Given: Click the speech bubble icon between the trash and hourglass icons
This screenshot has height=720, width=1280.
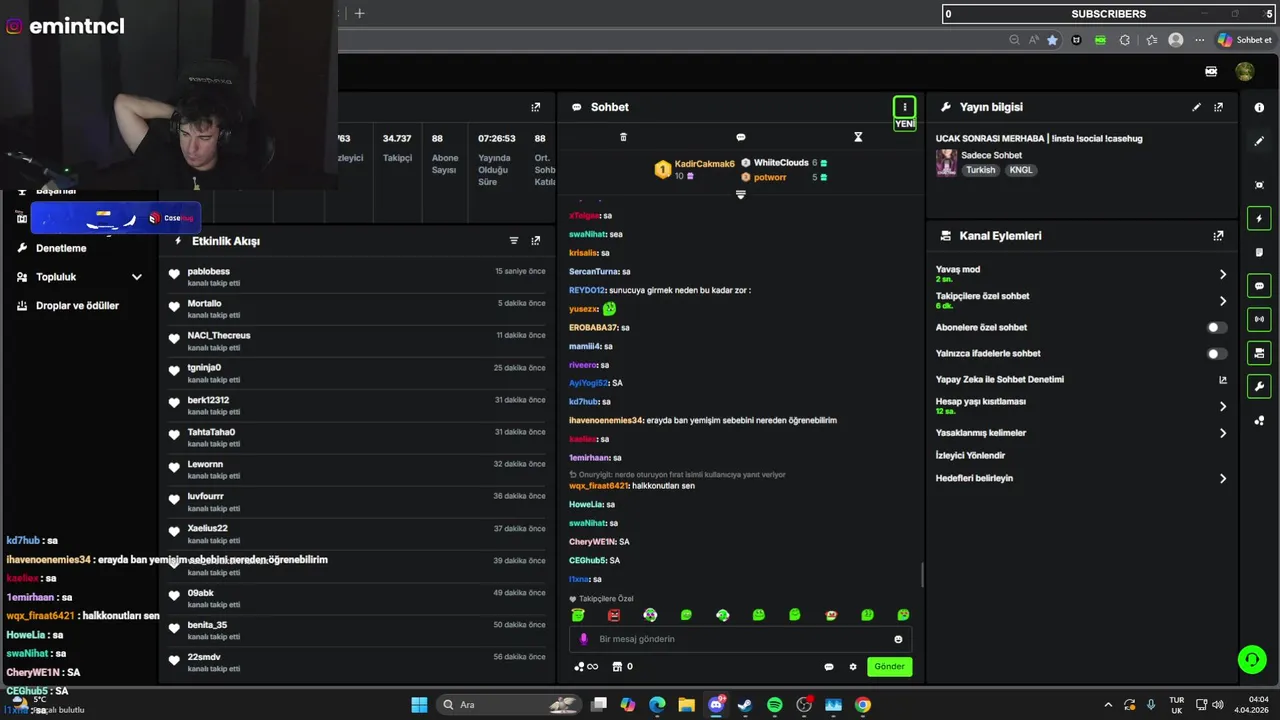Looking at the screenshot, I should click(x=740, y=137).
